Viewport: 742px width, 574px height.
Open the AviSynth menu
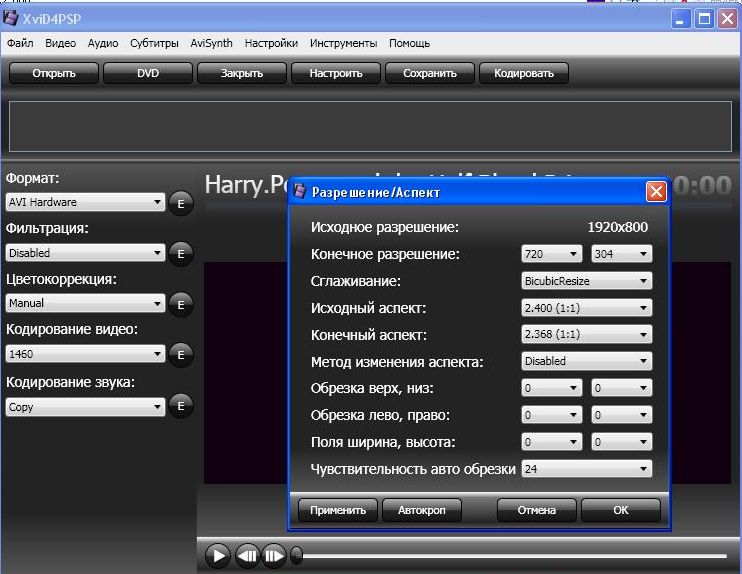click(x=211, y=43)
